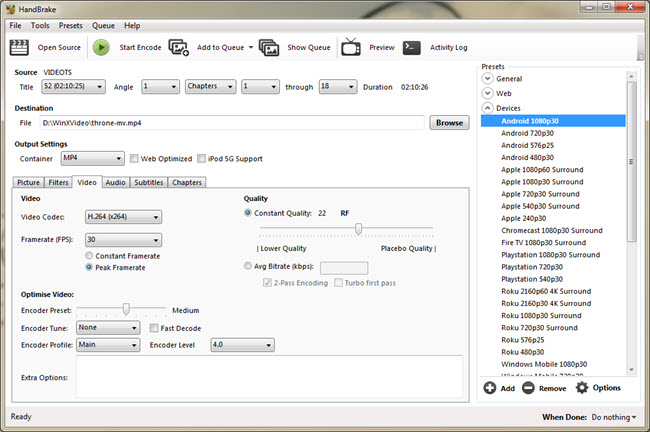Select the Chromecast 1080p30 Surround preset
Image resolution: width=650 pixels, height=432 pixels.
click(x=553, y=231)
